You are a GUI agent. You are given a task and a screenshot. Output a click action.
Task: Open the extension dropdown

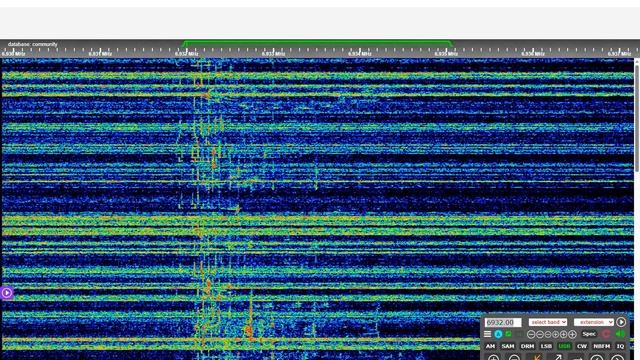pos(593,322)
